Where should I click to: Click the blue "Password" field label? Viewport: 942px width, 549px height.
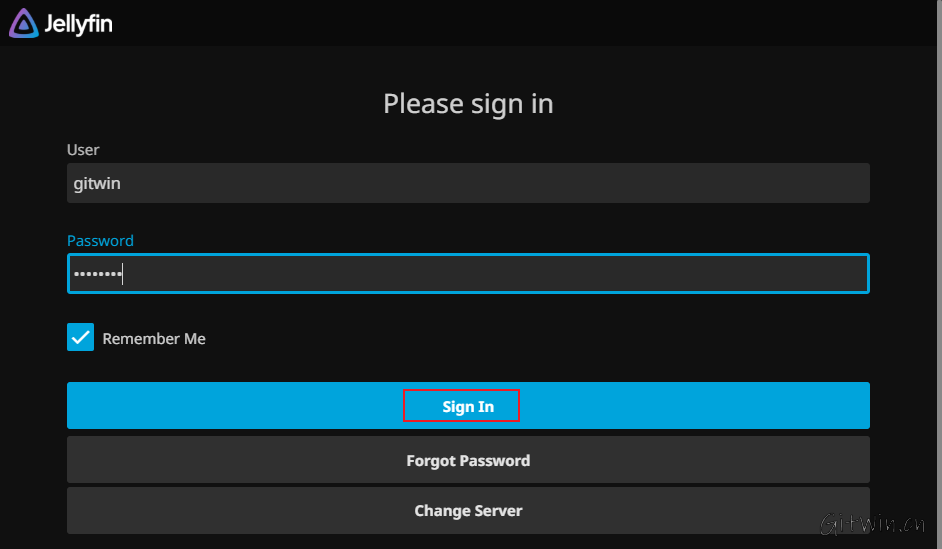coord(100,241)
